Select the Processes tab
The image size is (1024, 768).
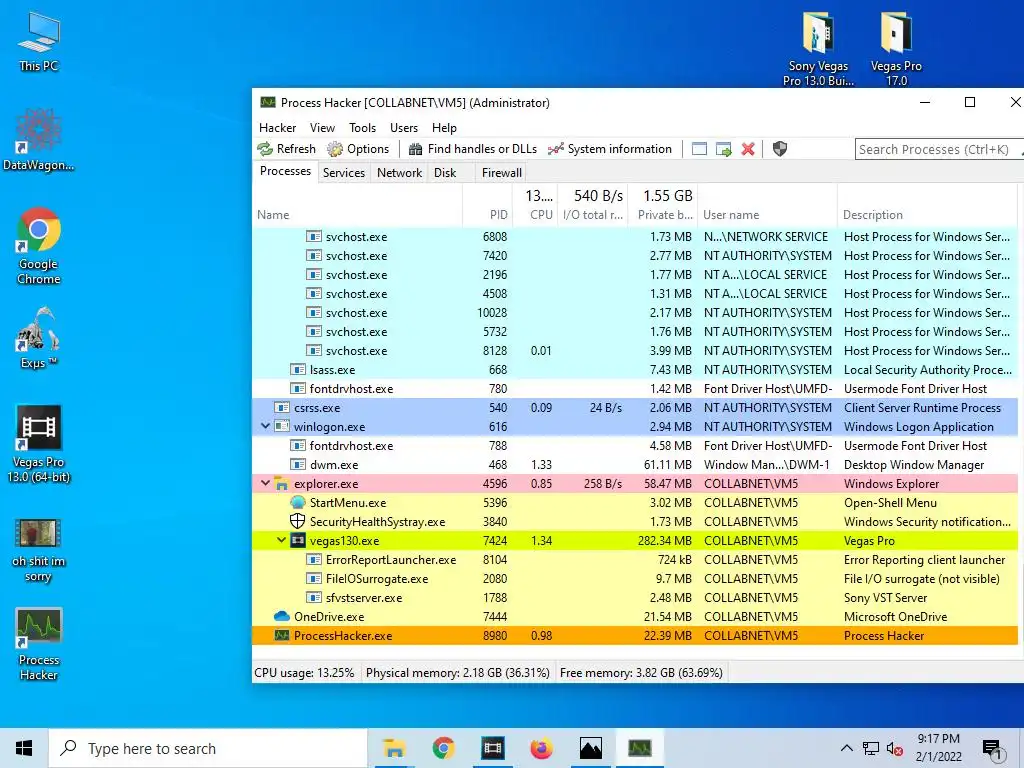[x=285, y=171]
